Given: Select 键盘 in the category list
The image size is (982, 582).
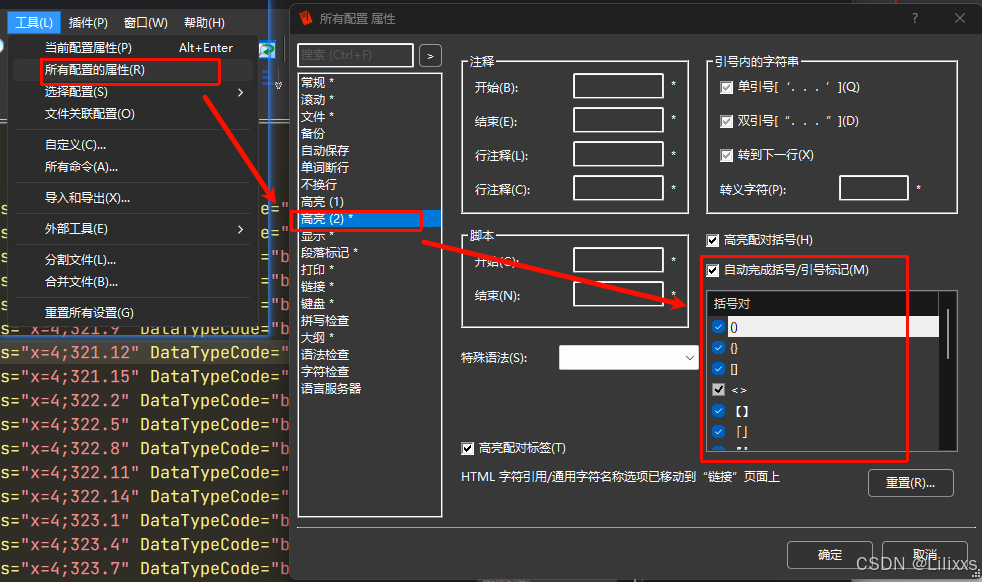Looking at the screenshot, I should click(370, 304).
